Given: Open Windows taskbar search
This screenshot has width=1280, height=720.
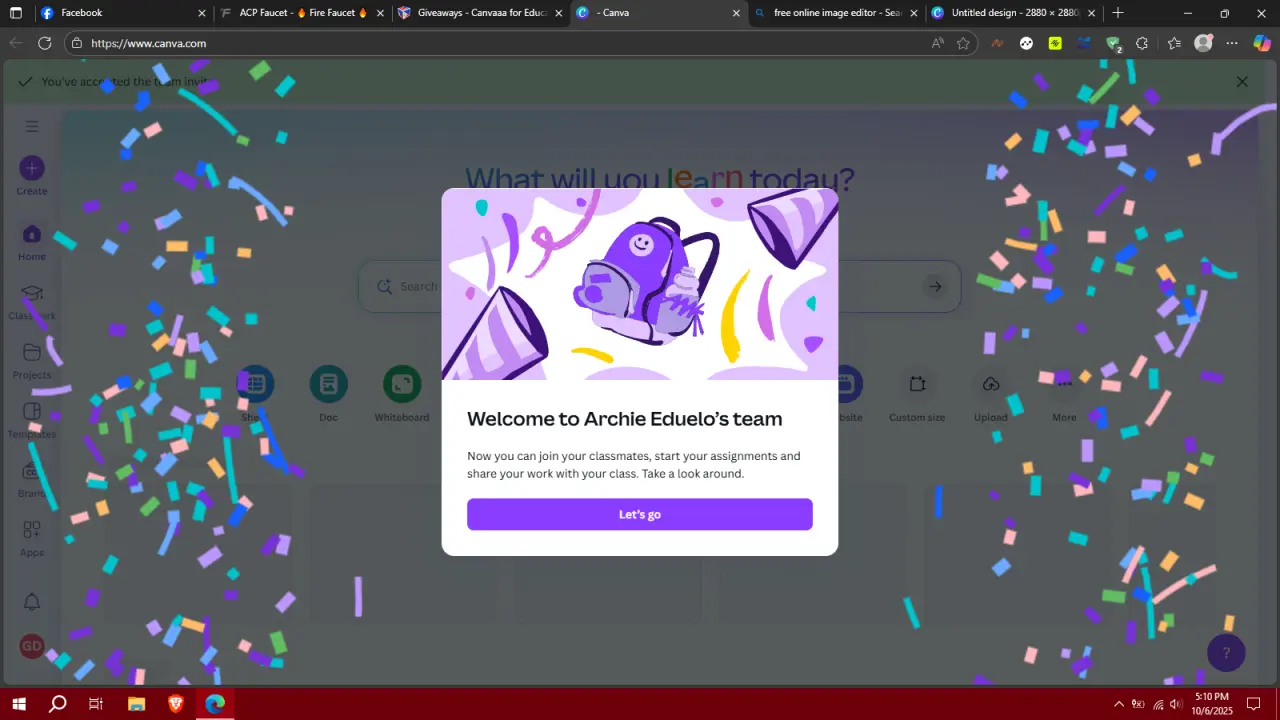Looking at the screenshot, I should [x=58, y=704].
